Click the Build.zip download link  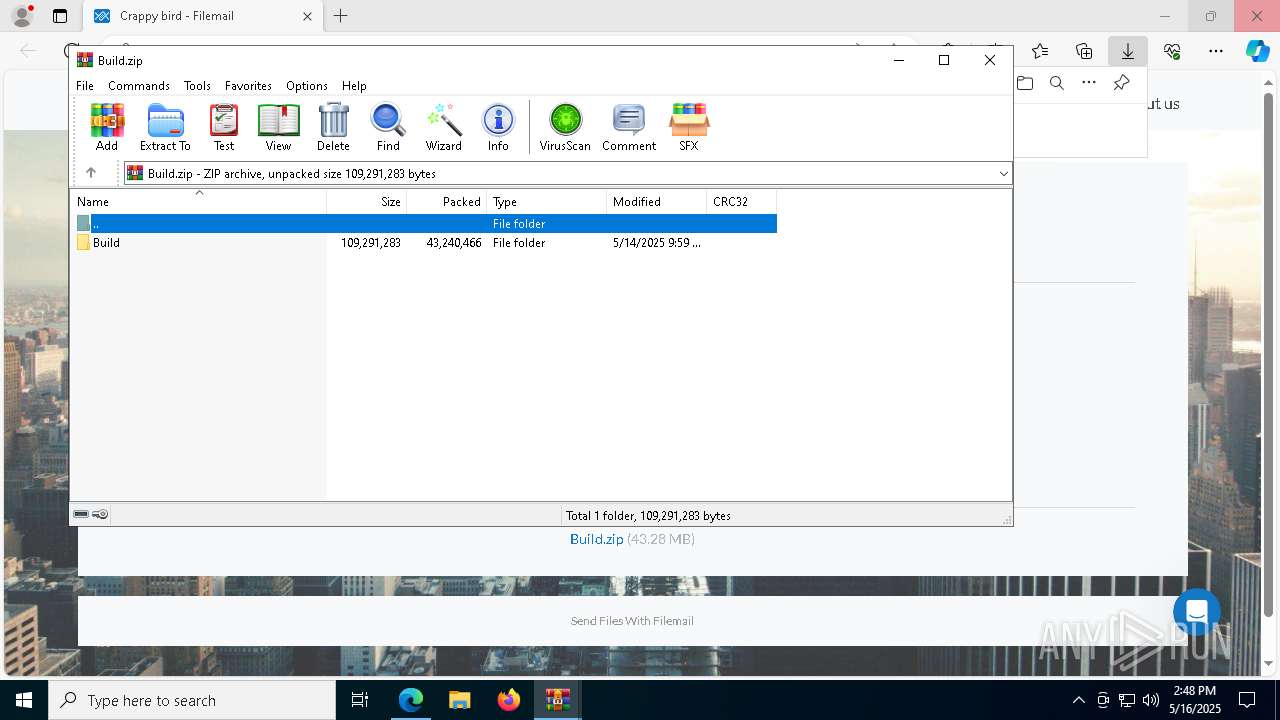597,539
